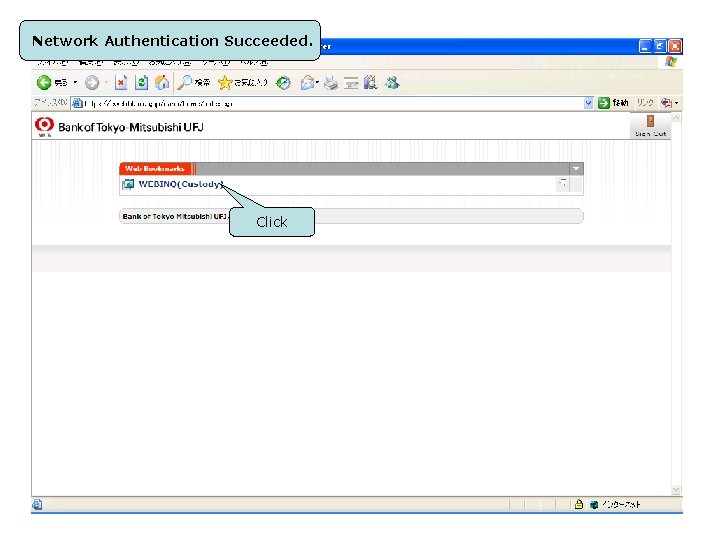The height and width of the screenshot is (540, 720).
Task: Open the Research book toolbar icon
Action: tap(371, 83)
